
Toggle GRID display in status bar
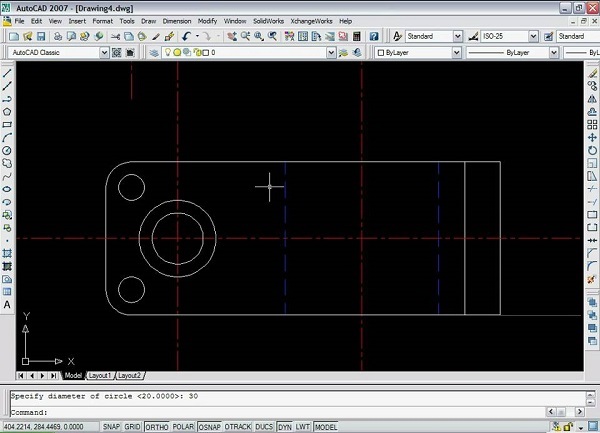click(x=132, y=426)
